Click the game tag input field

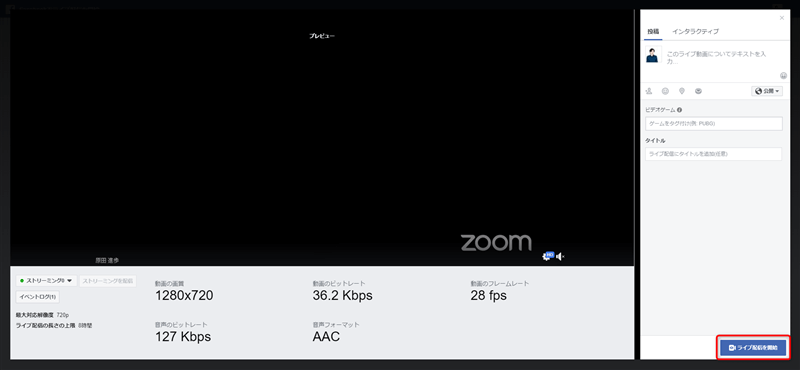[x=713, y=124]
